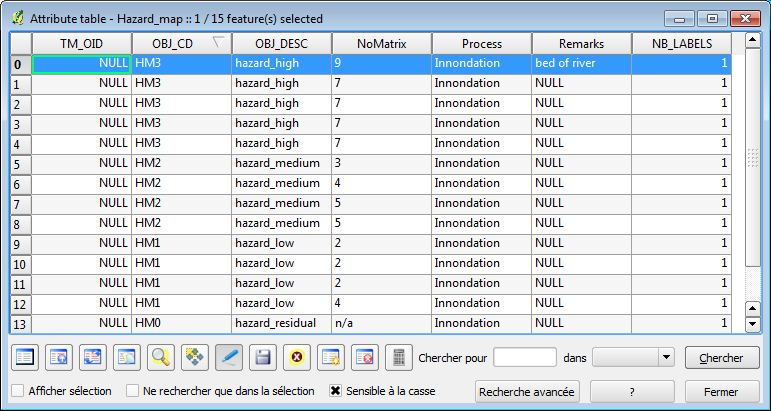Check 'Ne rechercher que dans la sélection'
This screenshot has width=771, height=411.
pos(132,391)
